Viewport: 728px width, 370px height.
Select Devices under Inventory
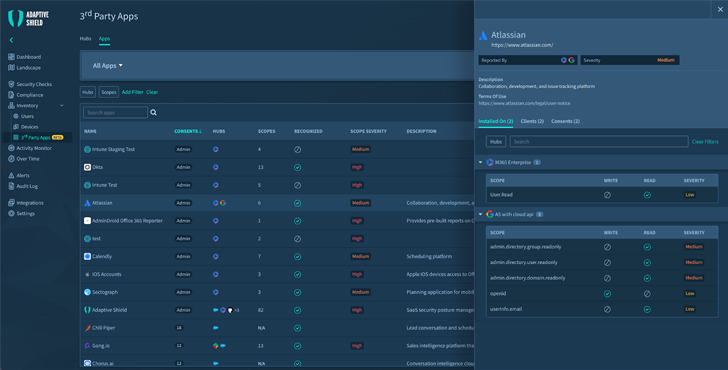click(x=26, y=127)
